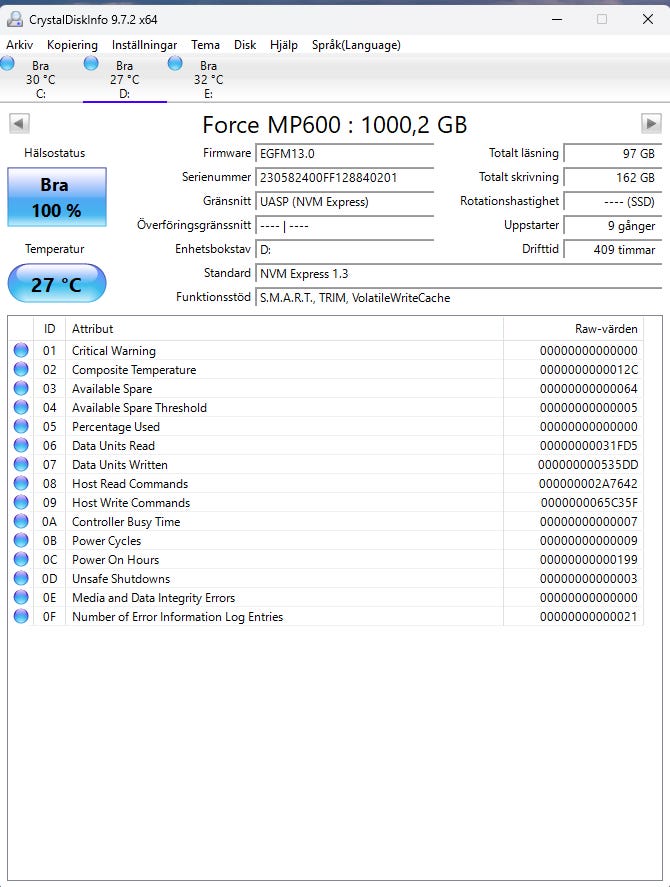Click the next disk right arrow

click(651, 124)
